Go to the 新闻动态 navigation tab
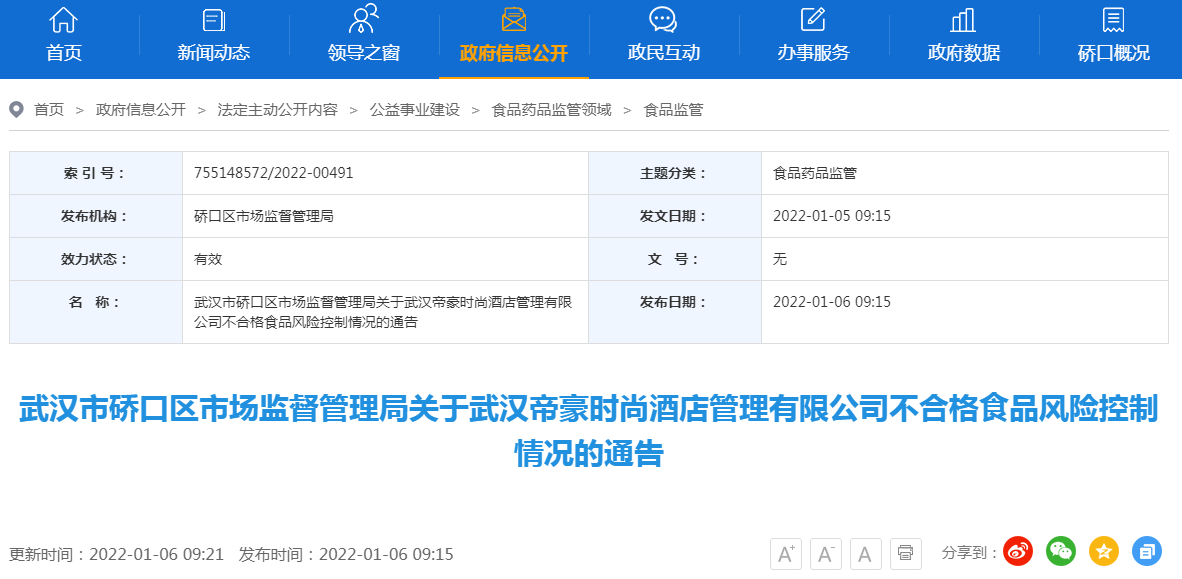Image resolution: width=1182 pixels, height=579 pixels. [x=214, y=37]
